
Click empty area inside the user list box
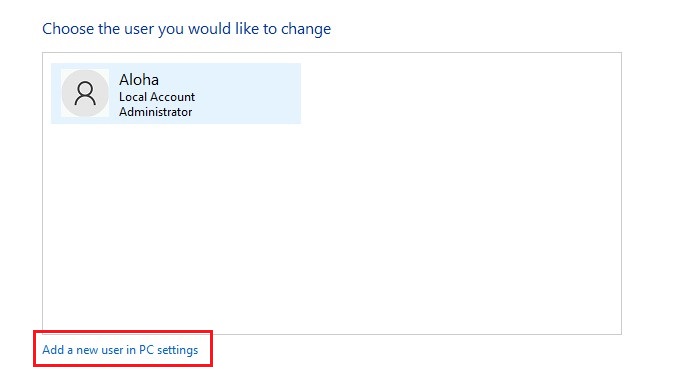click(332, 228)
